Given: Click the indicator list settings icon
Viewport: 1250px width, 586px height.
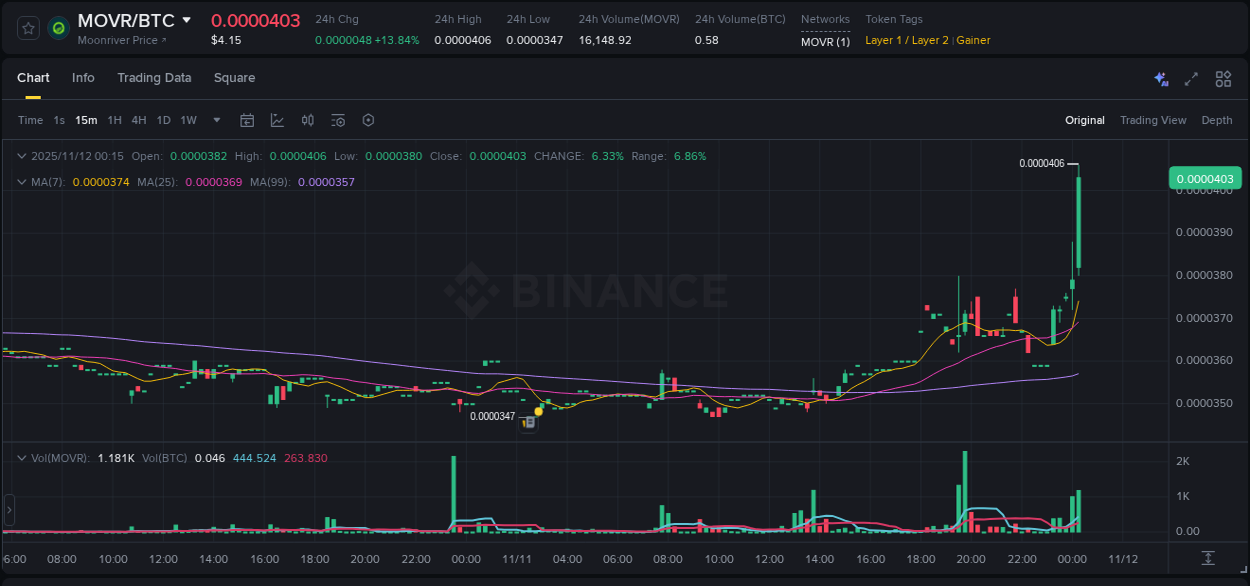Looking at the screenshot, I should point(337,120).
